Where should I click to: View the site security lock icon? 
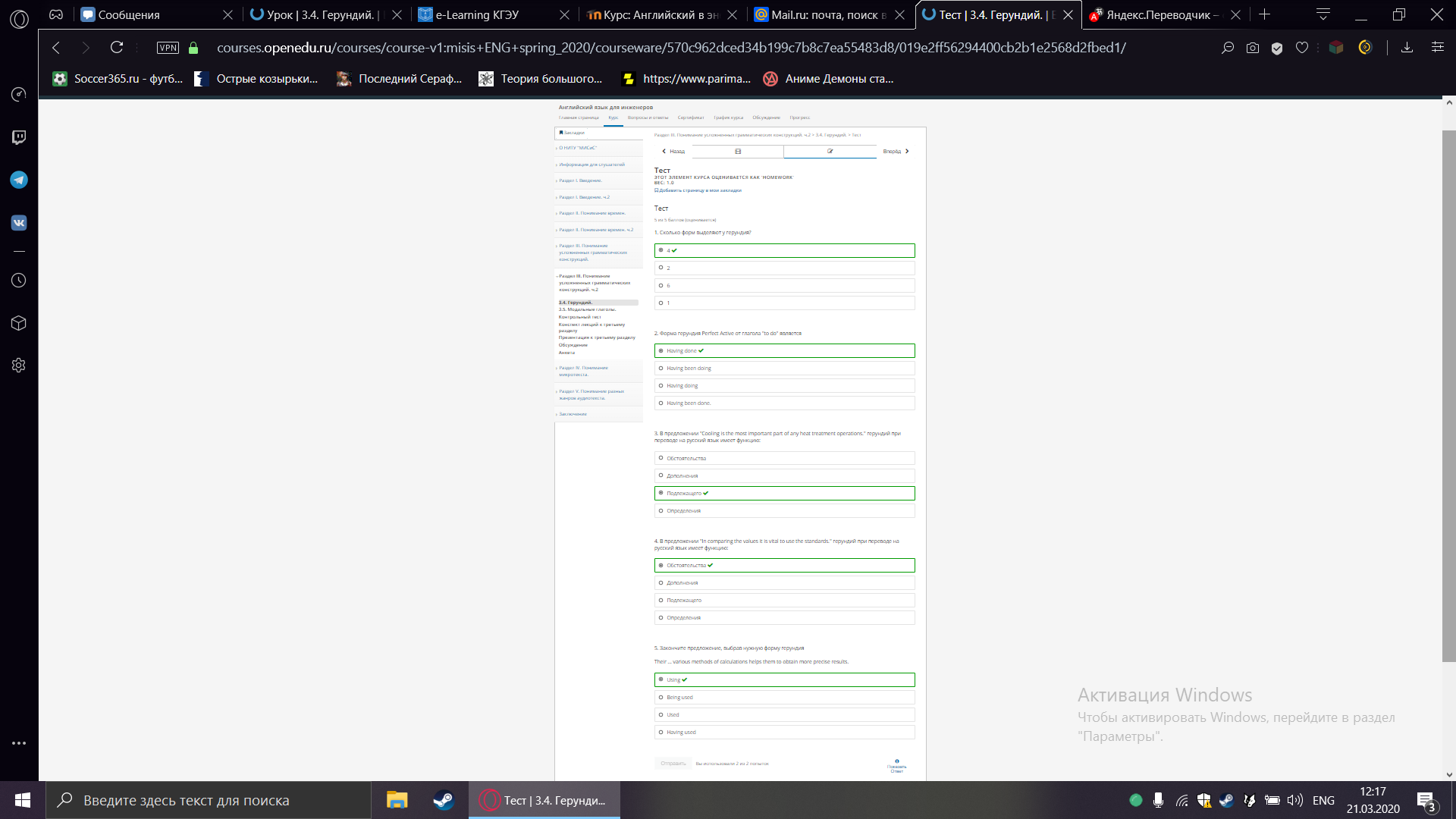click(x=193, y=48)
